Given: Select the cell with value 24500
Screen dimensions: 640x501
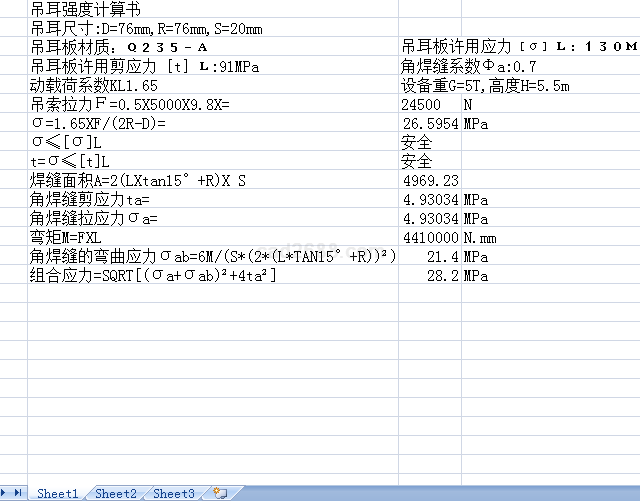Looking at the screenshot, I should (430, 104).
